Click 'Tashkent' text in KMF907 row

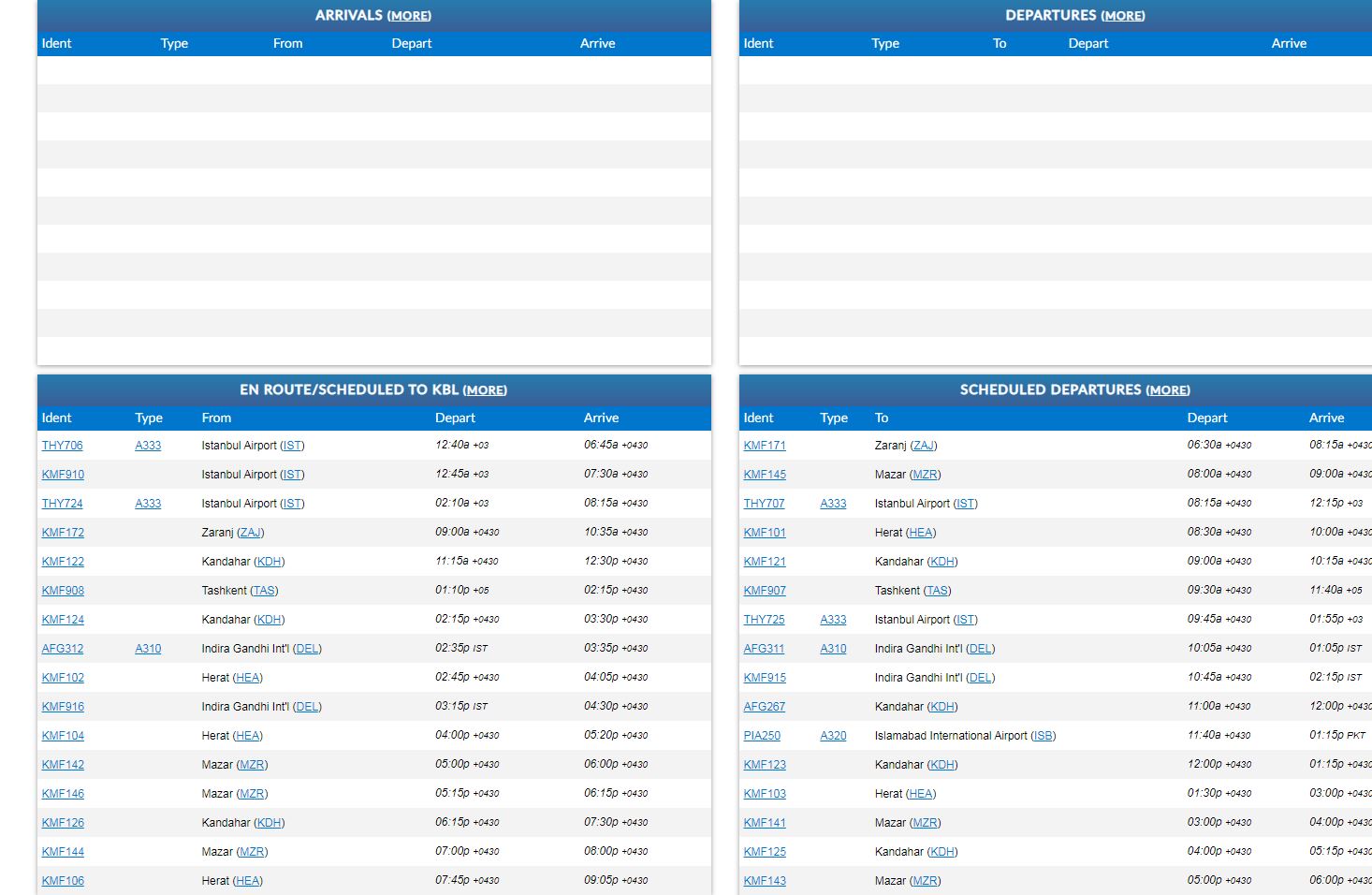pyautogui.click(x=898, y=591)
